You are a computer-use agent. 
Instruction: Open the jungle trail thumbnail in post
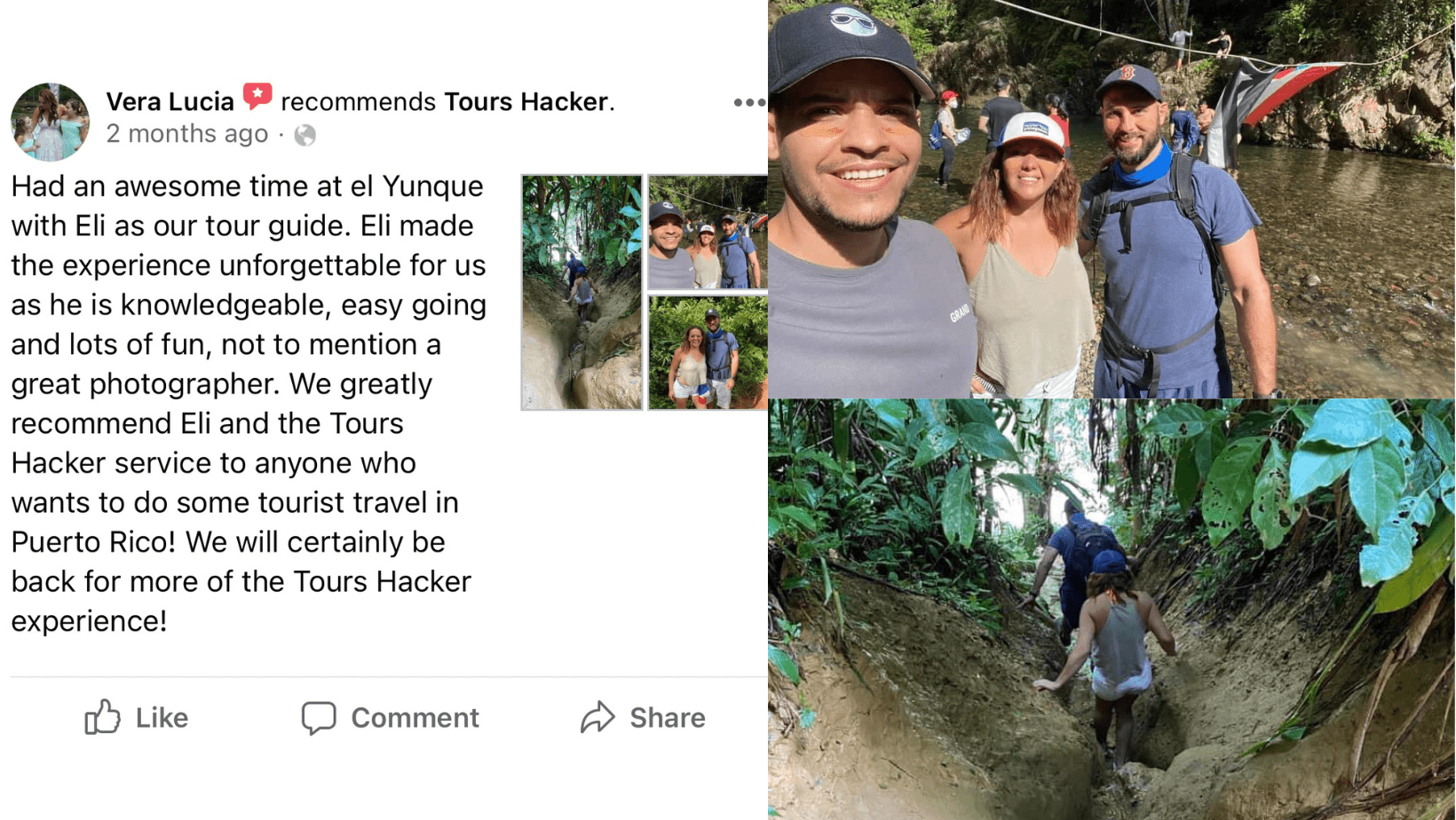[582, 292]
